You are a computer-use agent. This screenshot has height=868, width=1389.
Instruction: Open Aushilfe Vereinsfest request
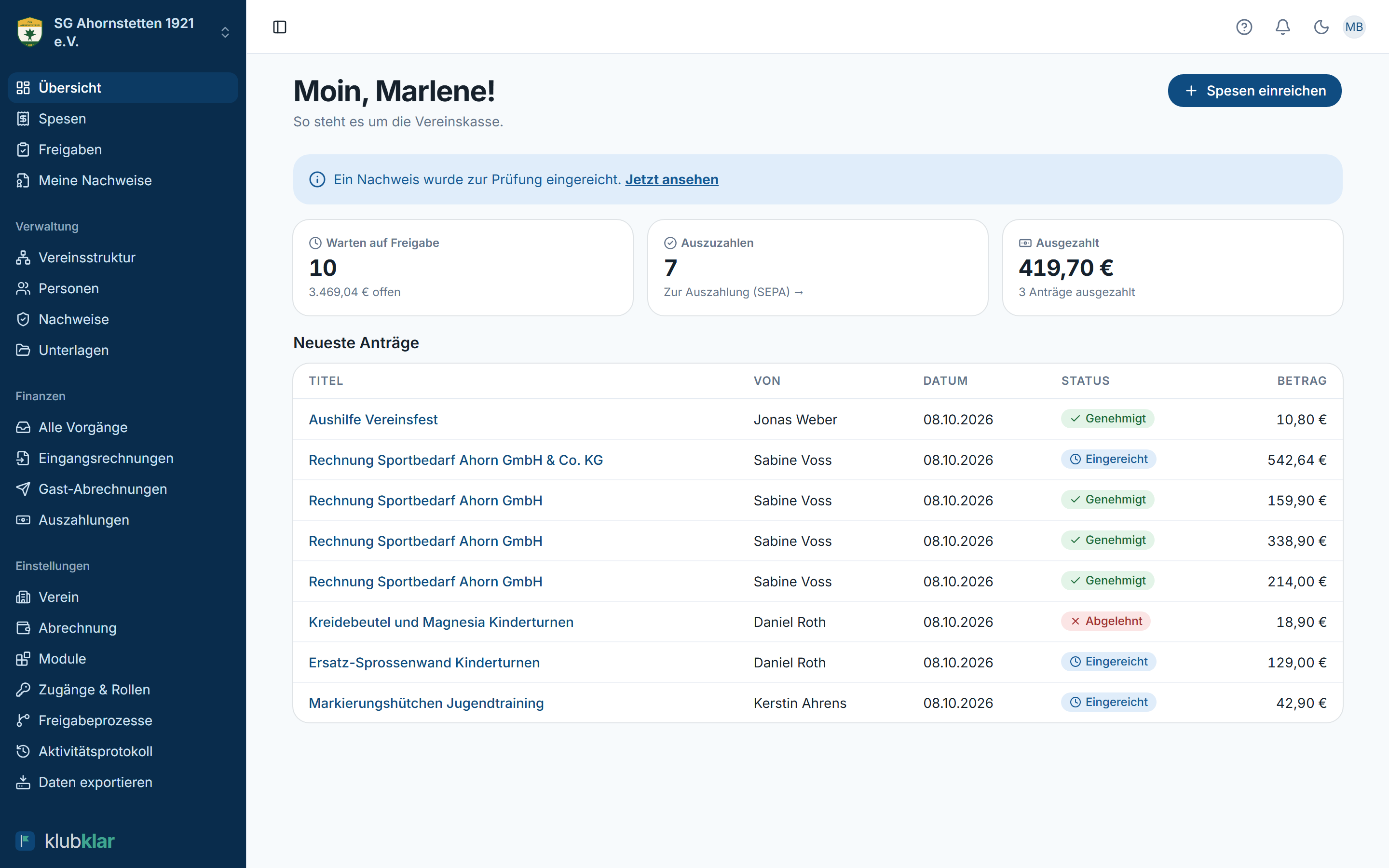click(x=373, y=420)
